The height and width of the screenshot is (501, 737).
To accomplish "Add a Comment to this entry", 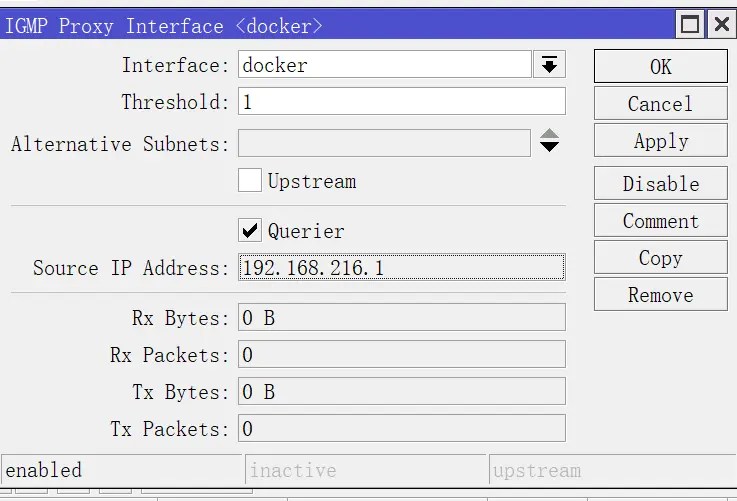I will point(660,220).
